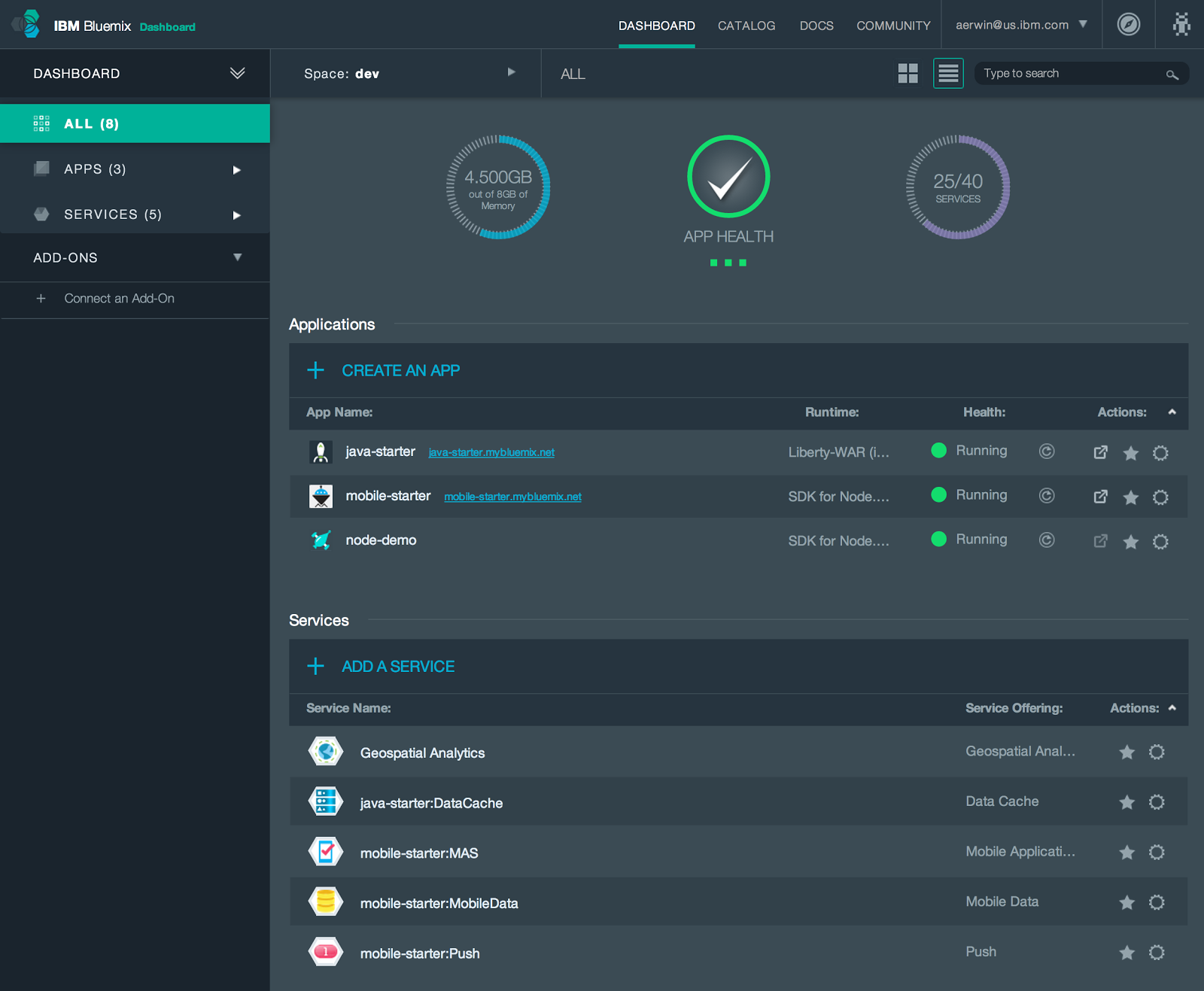The width and height of the screenshot is (1204, 991).
Task: Restart node-demo using the refresh icon
Action: (x=1047, y=540)
